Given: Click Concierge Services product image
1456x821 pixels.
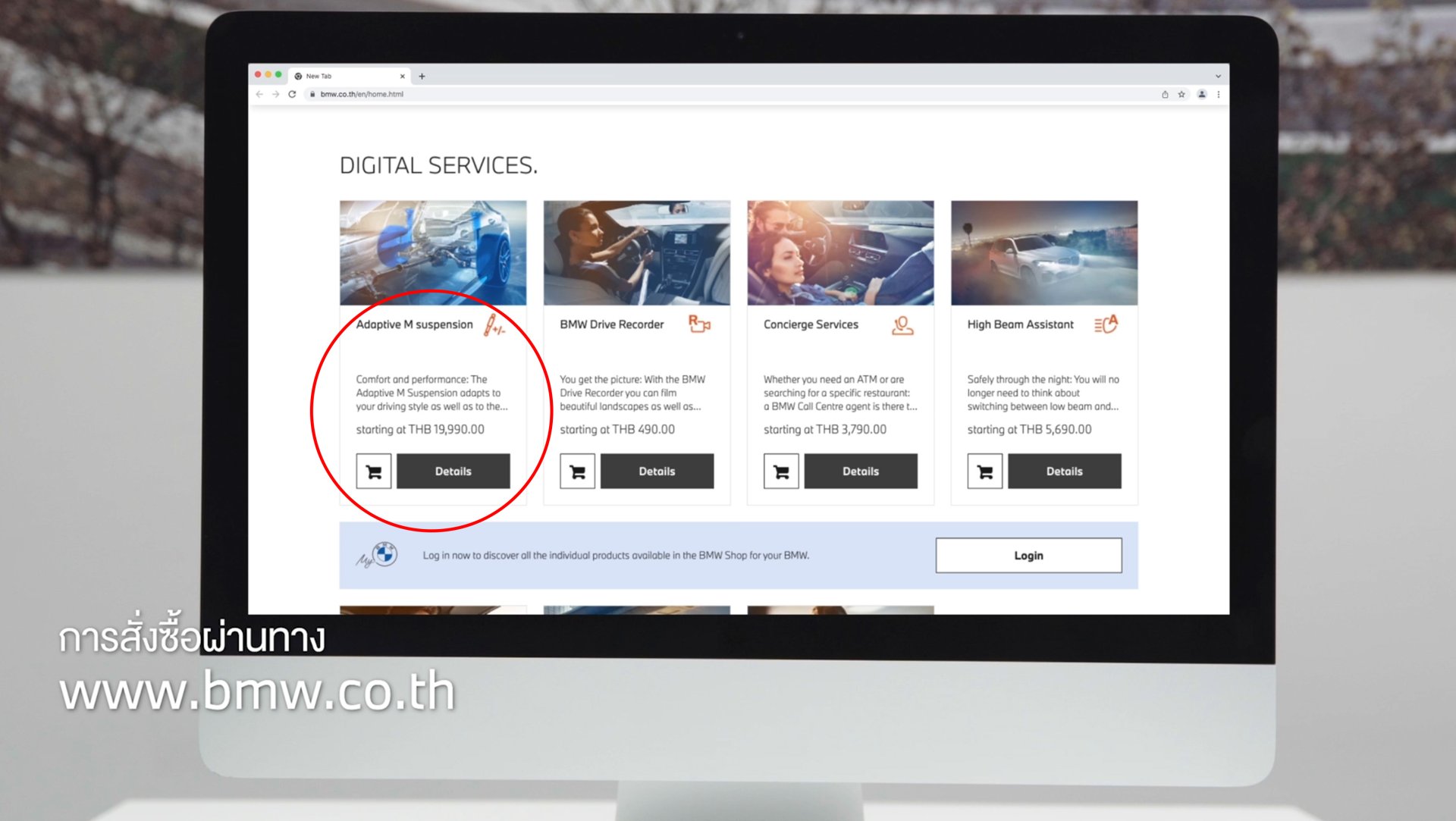Looking at the screenshot, I should point(840,252).
